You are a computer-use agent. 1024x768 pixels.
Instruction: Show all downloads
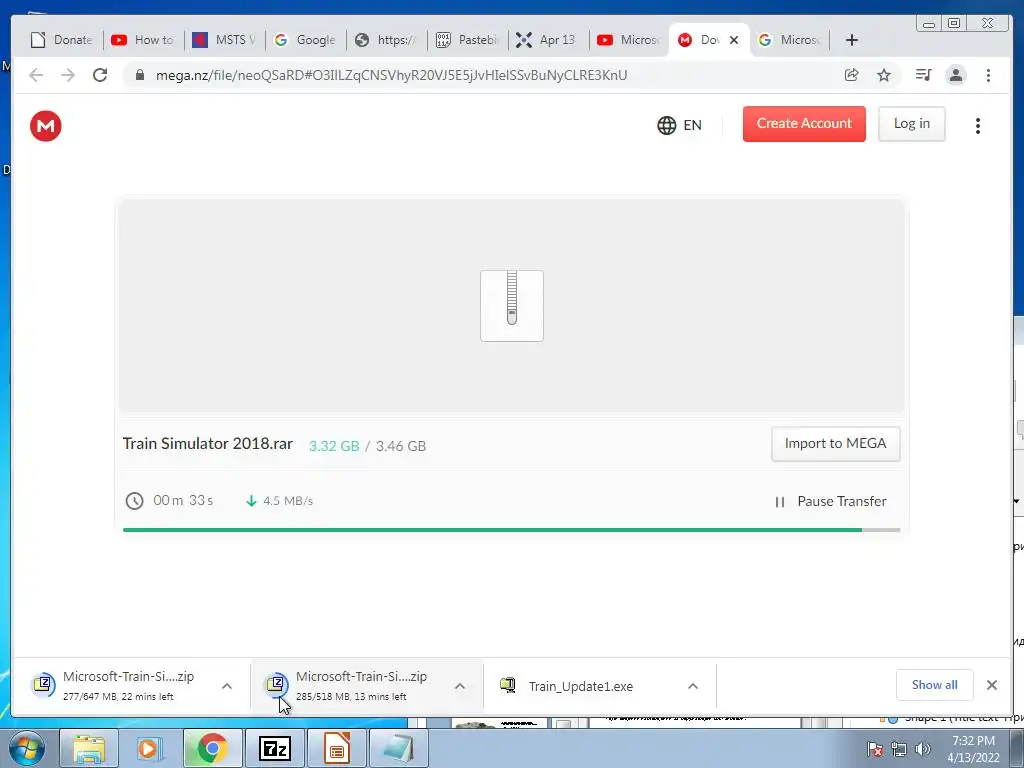click(935, 684)
